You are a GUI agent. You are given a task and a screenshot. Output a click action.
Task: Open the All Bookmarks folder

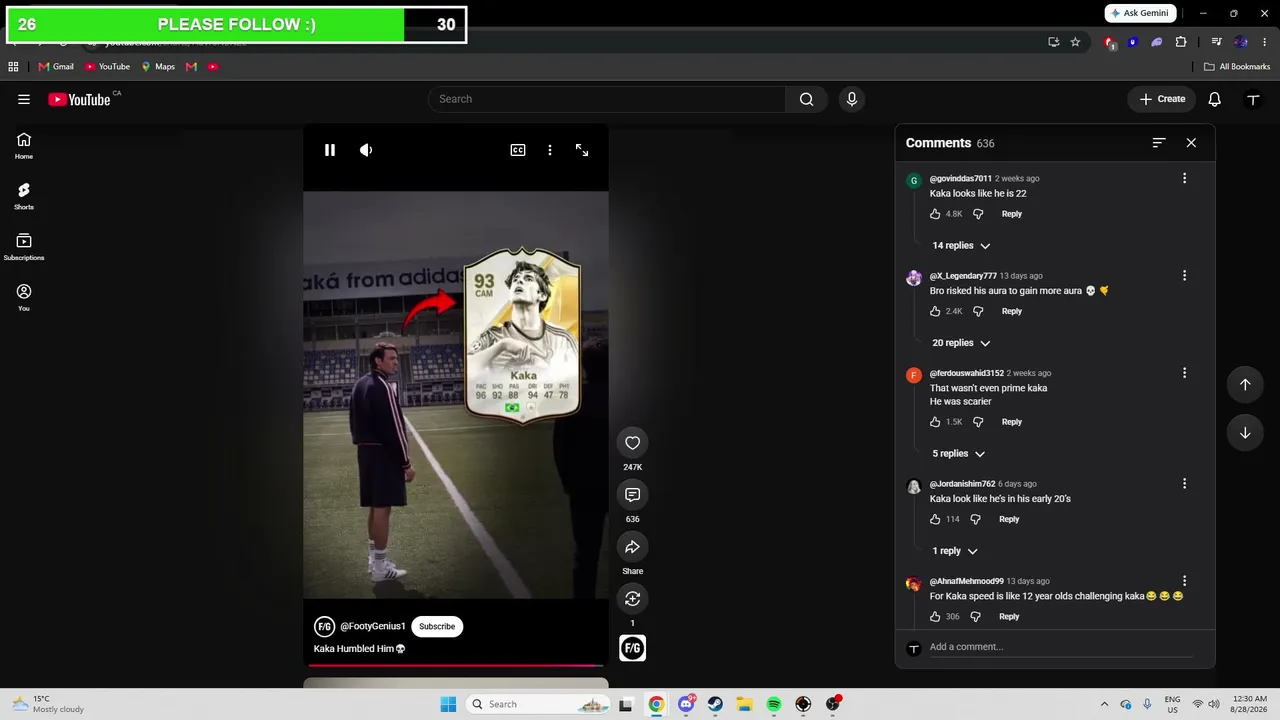tap(1237, 67)
